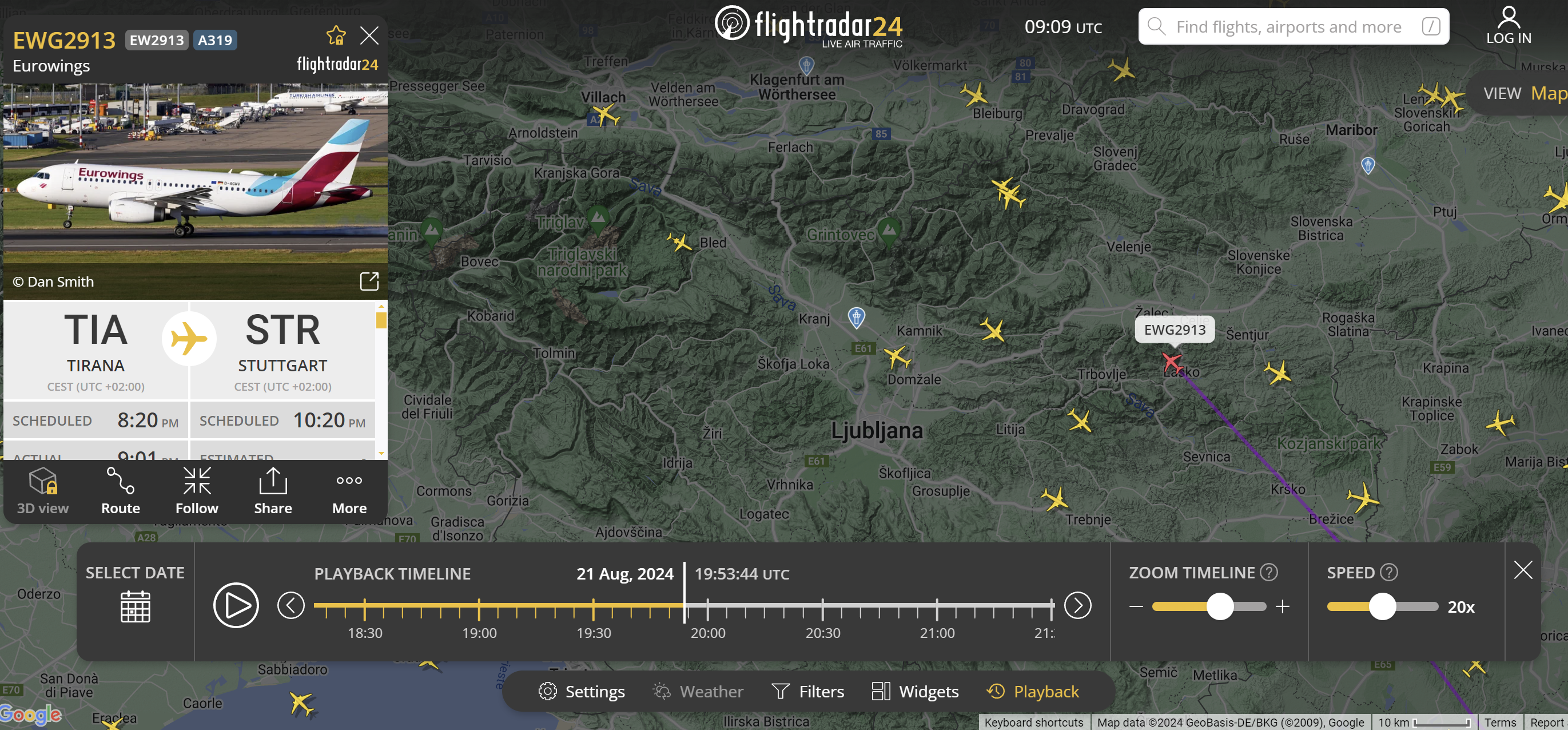The height and width of the screenshot is (730, 1568).
Task: Open the aircraft photo in a new window
Action: coord(369,281)
